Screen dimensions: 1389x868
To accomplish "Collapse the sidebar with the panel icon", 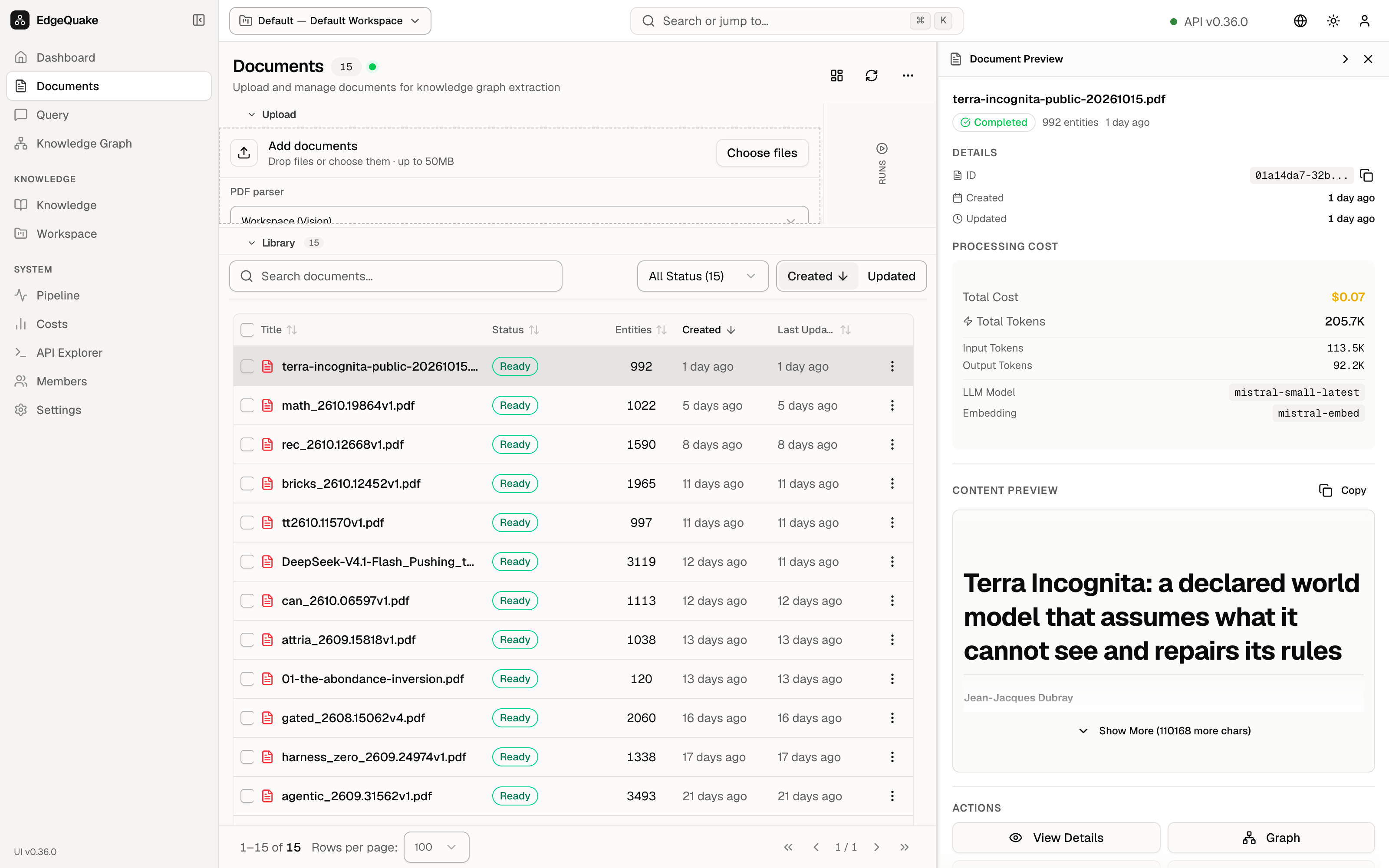I will tap(199, 20).
